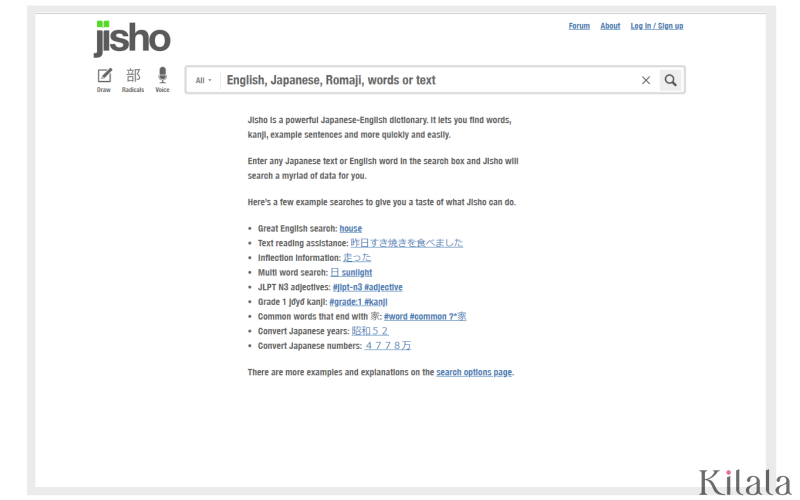
Task: Open the text reading assistance example sentence
Action: pyautogui.click(x=407, y=243)
